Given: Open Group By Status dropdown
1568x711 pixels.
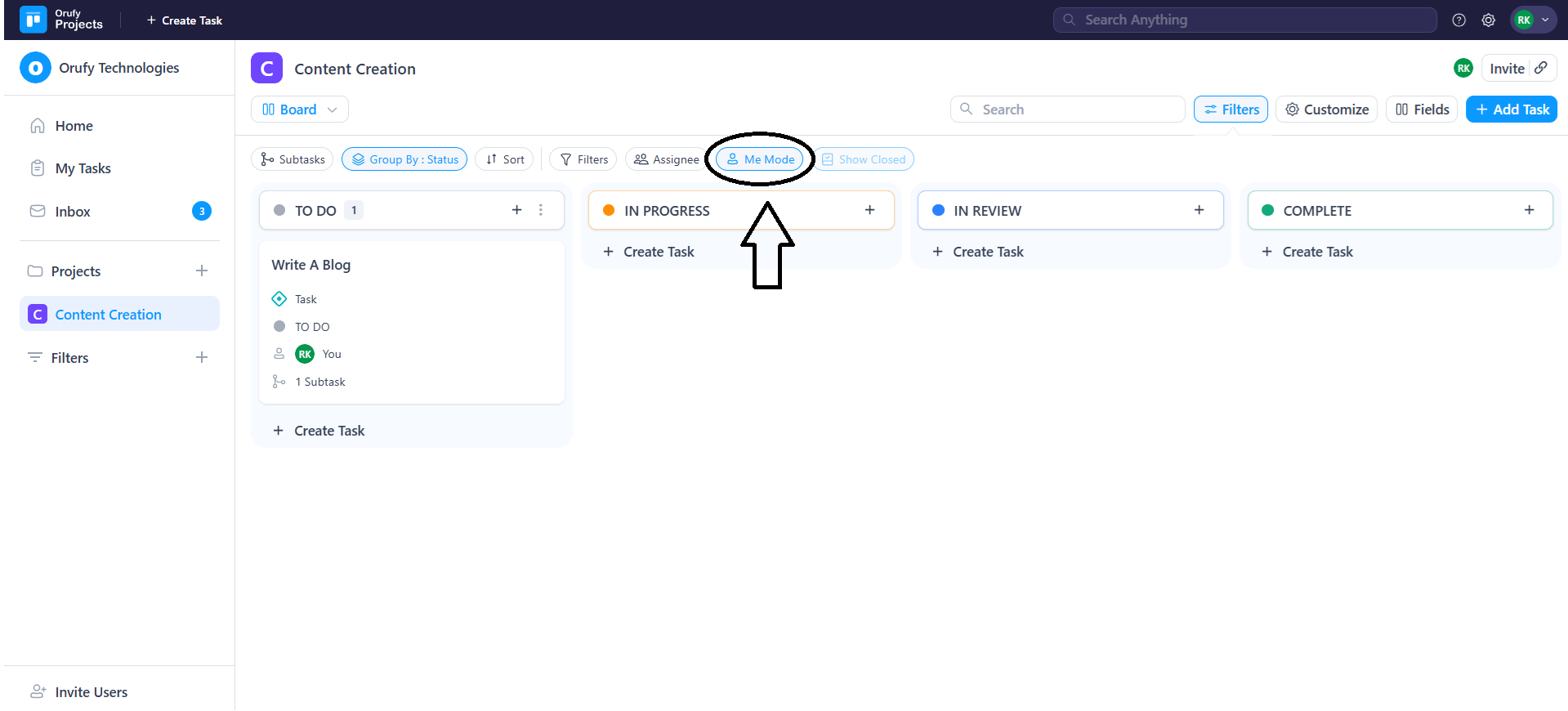Looking at the screenshot, I should pos(404,159).
